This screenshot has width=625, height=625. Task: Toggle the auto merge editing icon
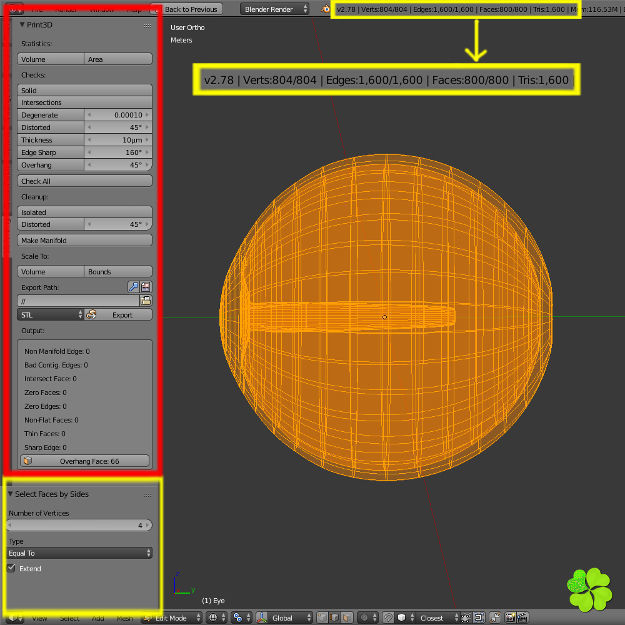(x=495, y=618)
